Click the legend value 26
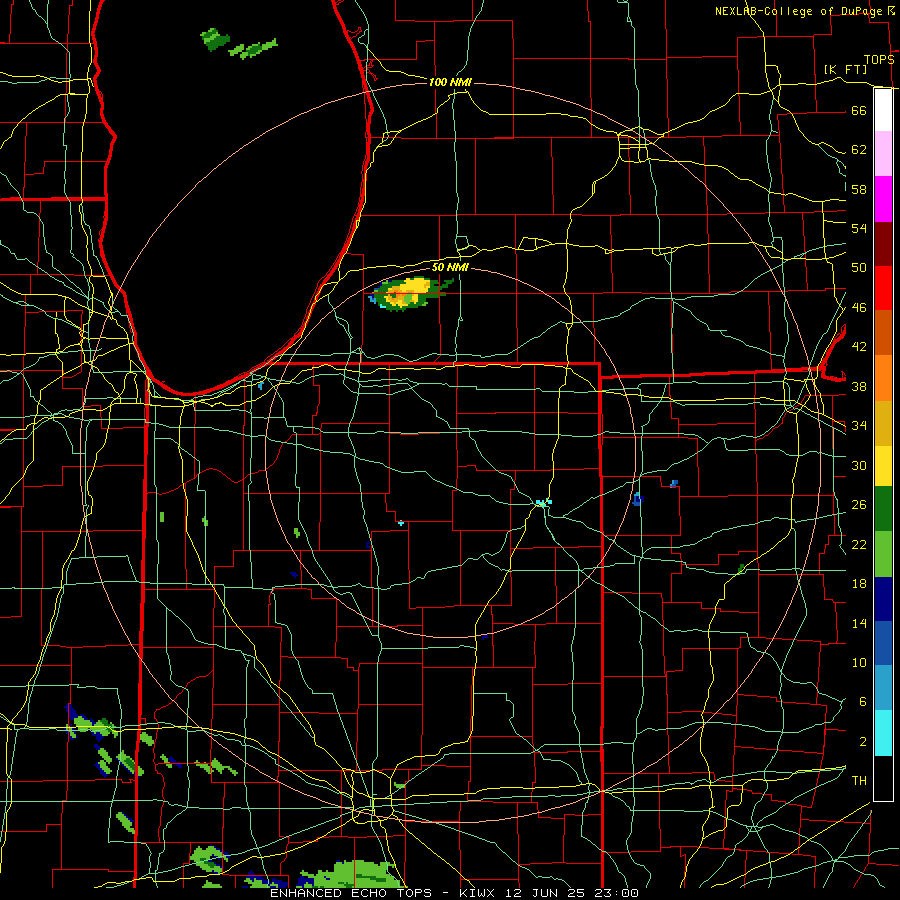Viewport: 900px width, 900px height. point(859,505)
